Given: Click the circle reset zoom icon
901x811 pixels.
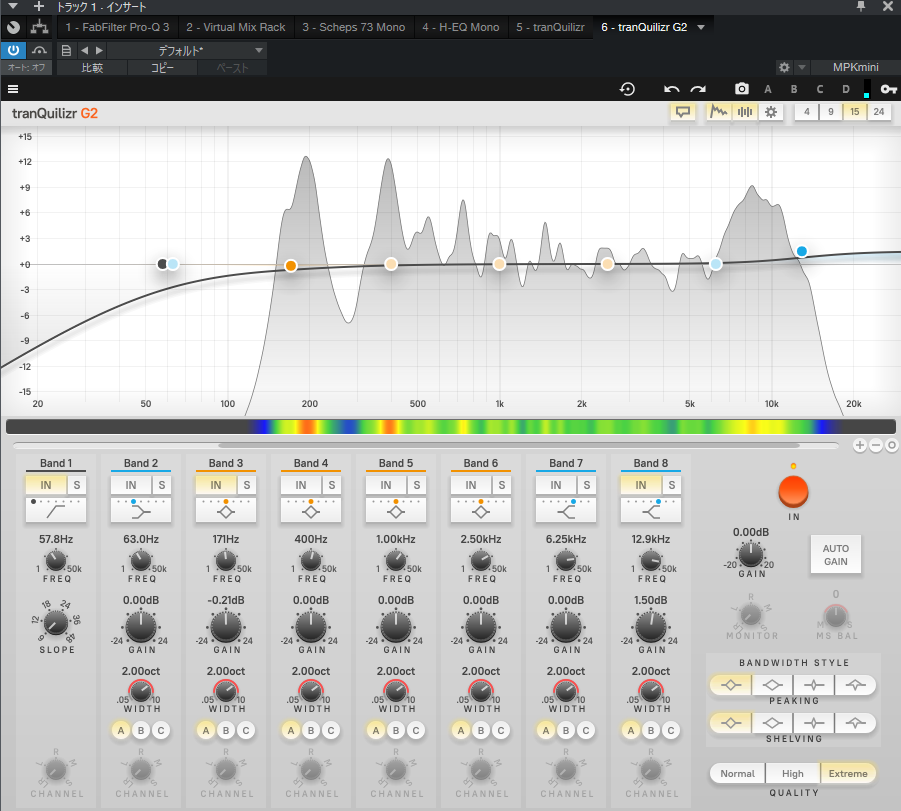Looking at the screenshot, I should (891, 445).
